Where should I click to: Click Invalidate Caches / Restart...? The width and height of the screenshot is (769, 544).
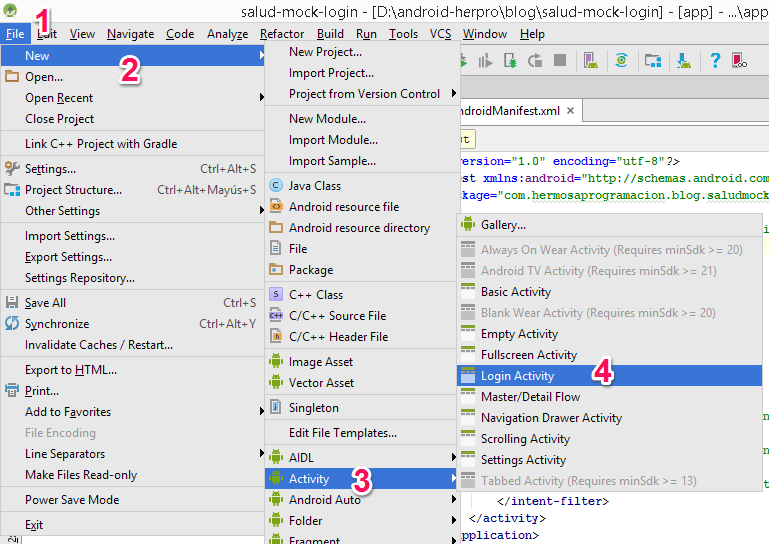(x=132, y=345)
